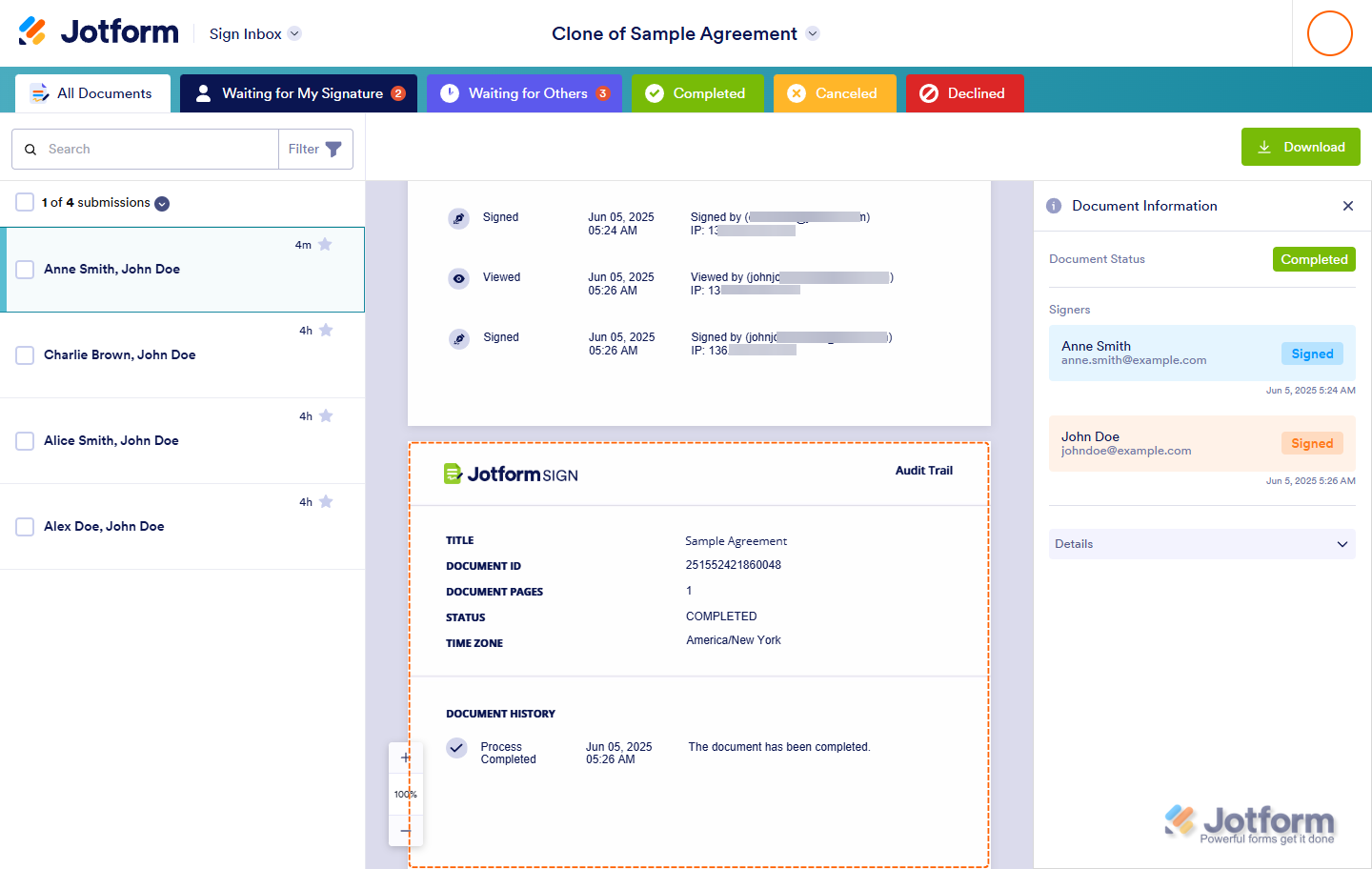Click the zoom in plus icon
The width and height of the screenshot is (1372, 869).
[x=405, y=758]
